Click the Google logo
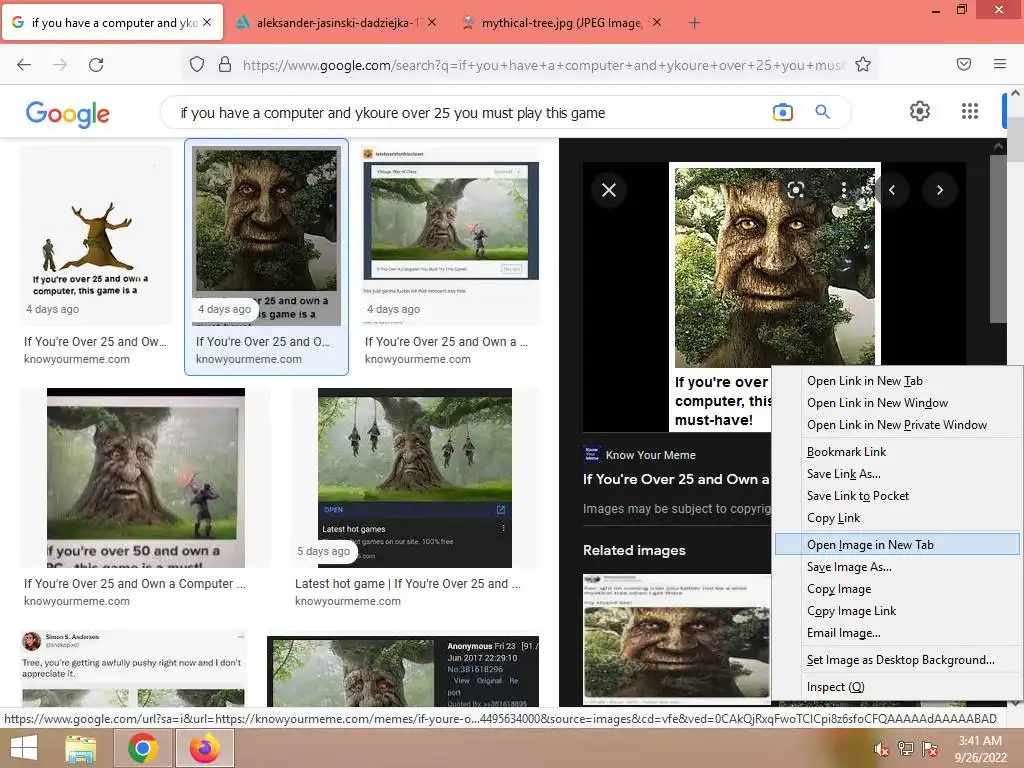The height and width of the screenshot is (768, 1024). pyautogui.click(x=67, y=114)
